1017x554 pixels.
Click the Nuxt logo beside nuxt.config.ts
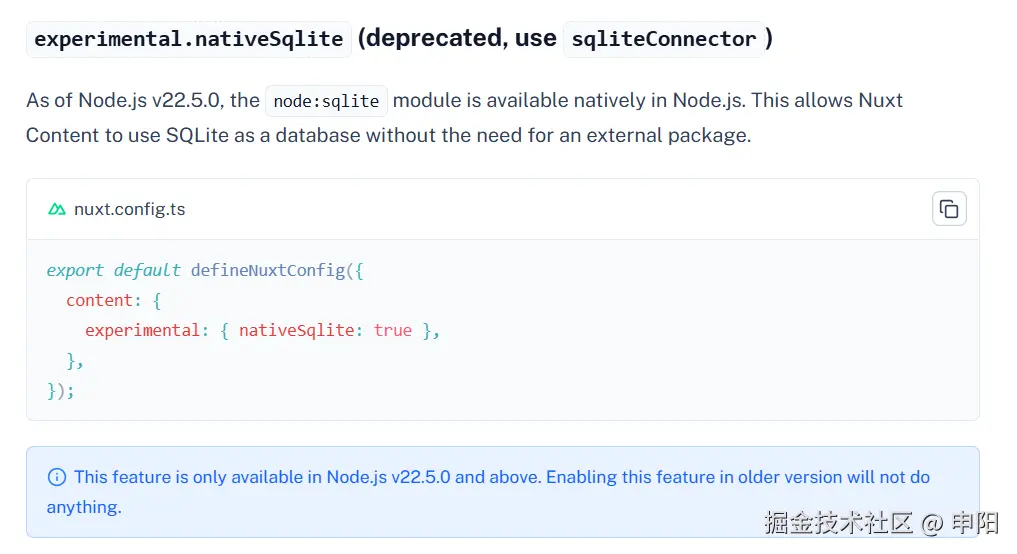[56, 209]
